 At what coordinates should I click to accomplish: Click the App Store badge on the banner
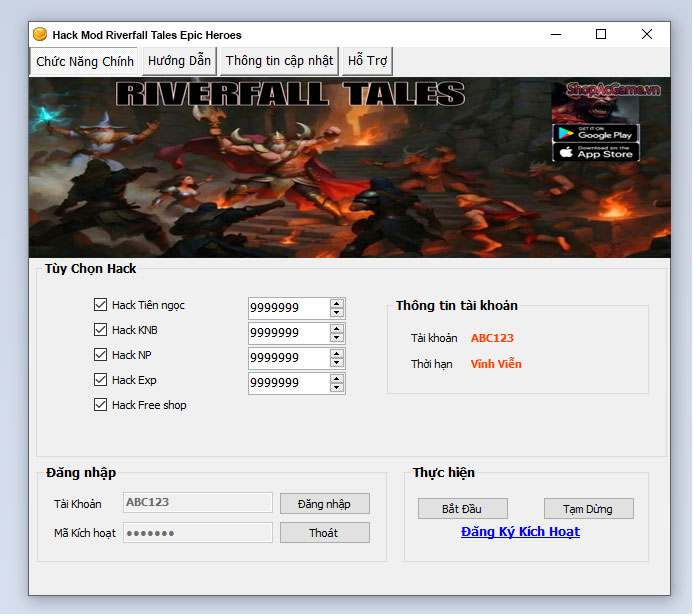(595, 152)
